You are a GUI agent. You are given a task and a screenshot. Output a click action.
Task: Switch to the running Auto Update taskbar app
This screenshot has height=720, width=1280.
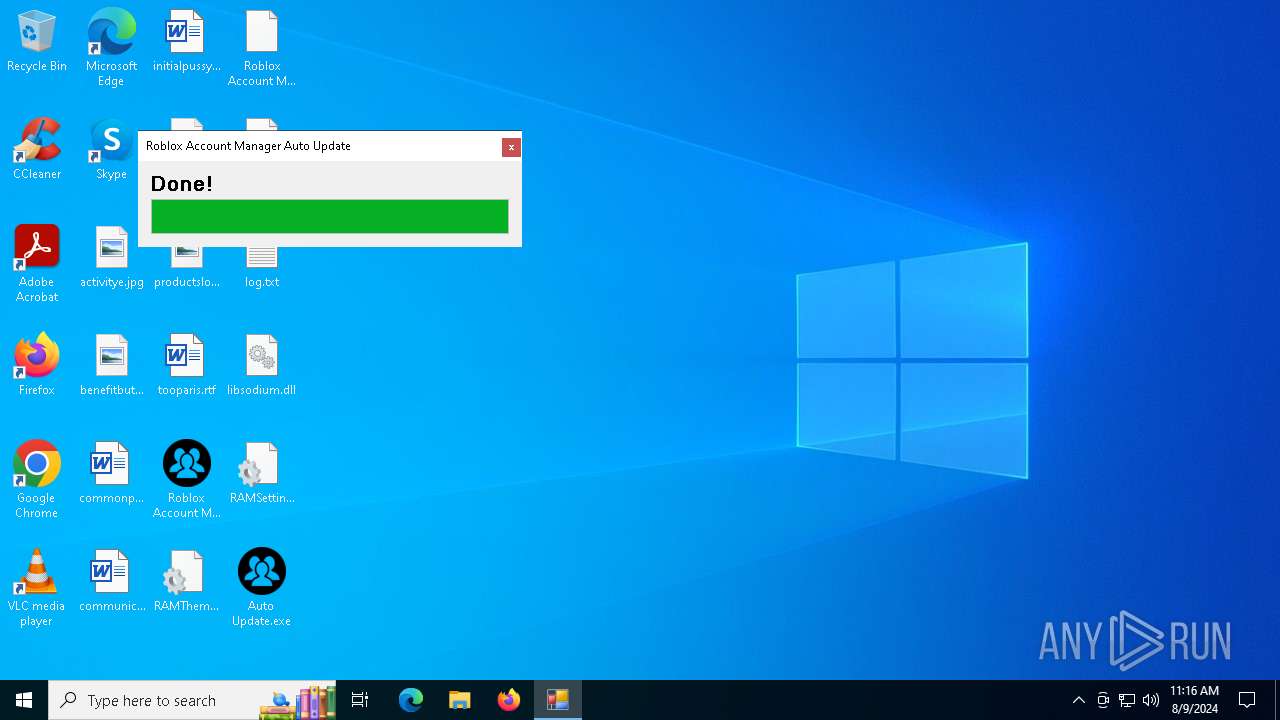[557, 700]
